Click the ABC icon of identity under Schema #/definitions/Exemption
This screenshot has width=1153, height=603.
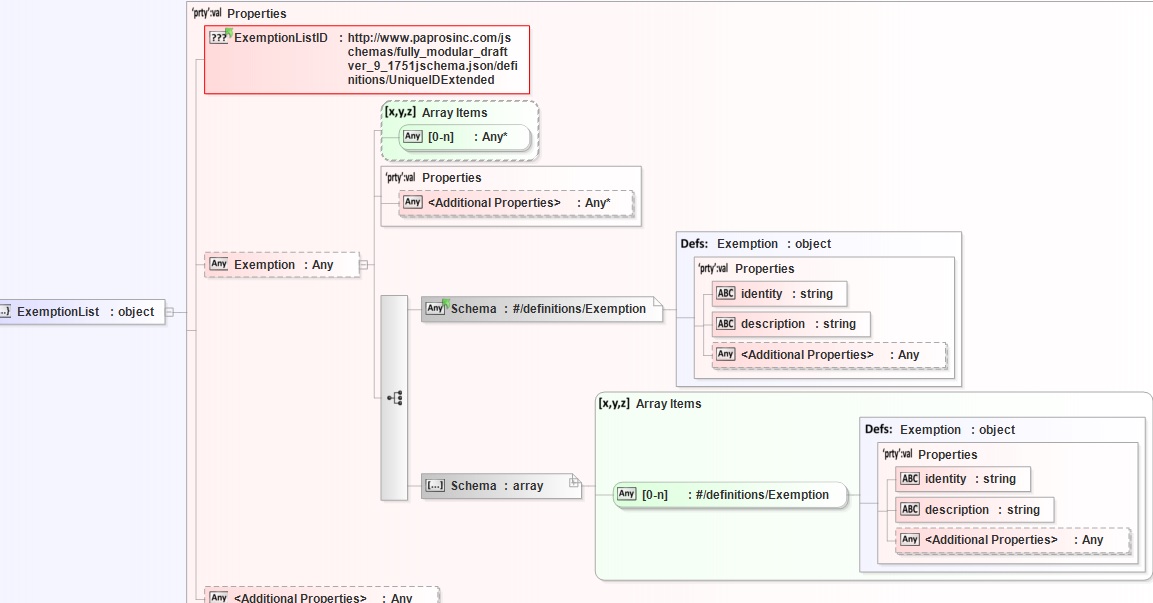[726, 294]
